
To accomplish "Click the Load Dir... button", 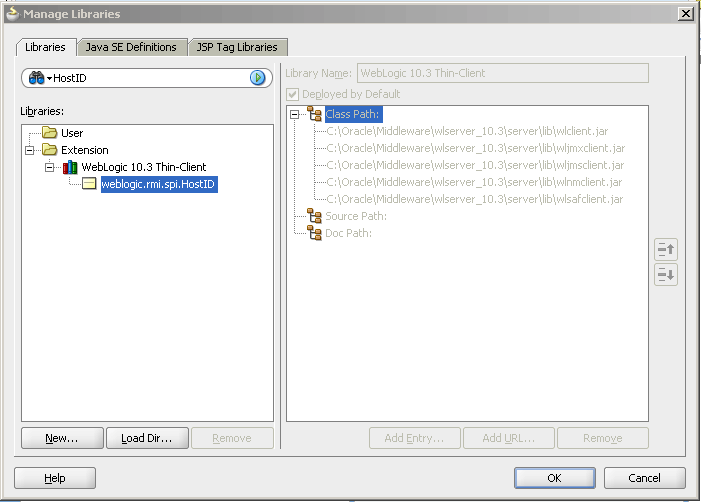I will 147,438.
